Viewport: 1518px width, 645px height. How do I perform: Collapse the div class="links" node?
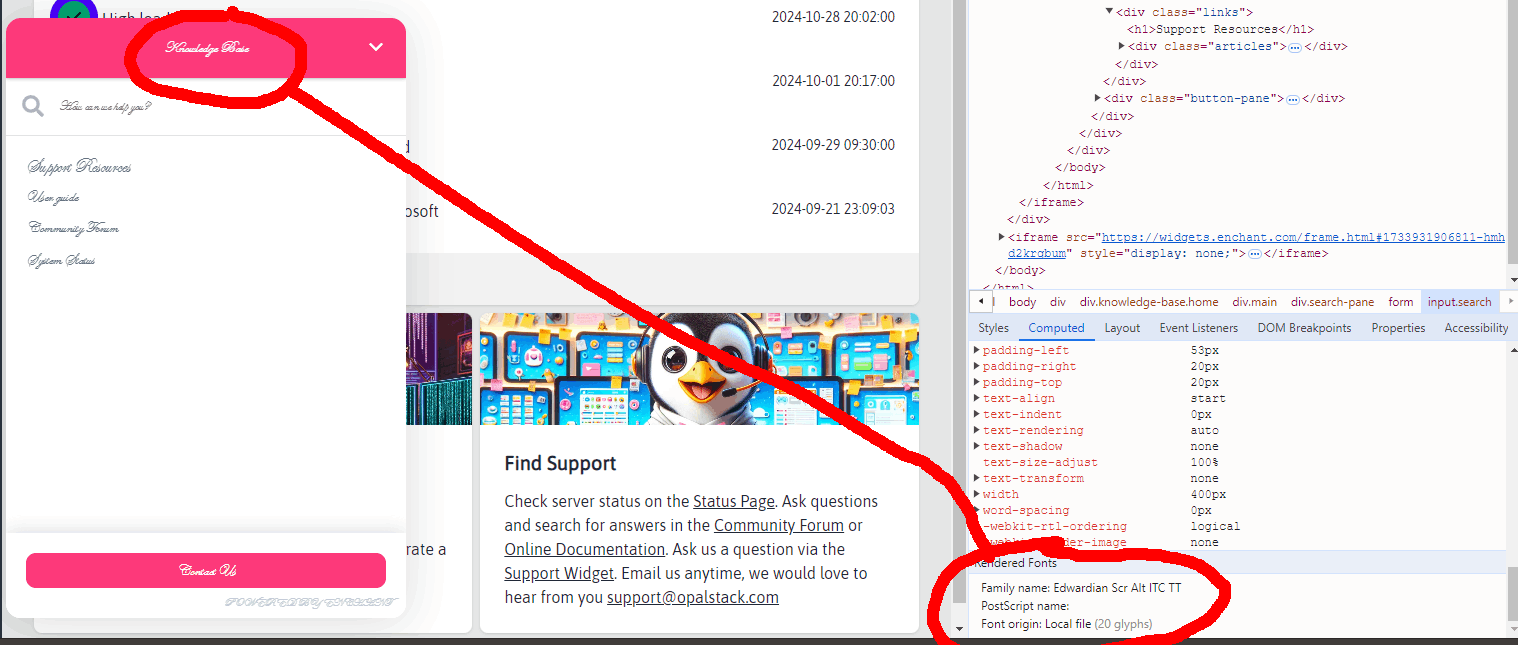tap(1109, 12)
